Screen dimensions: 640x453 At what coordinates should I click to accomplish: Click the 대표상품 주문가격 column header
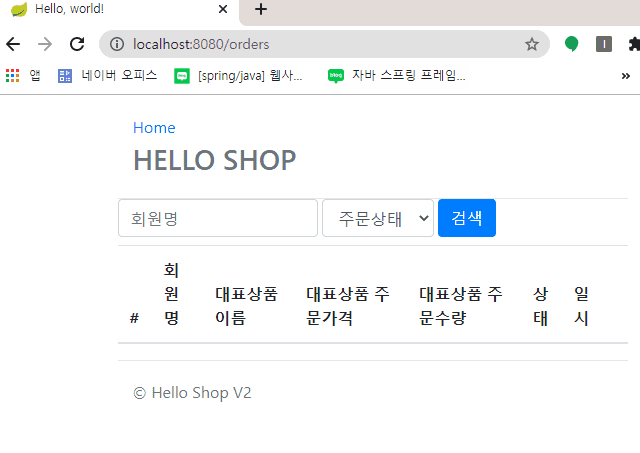click(348, 306)
